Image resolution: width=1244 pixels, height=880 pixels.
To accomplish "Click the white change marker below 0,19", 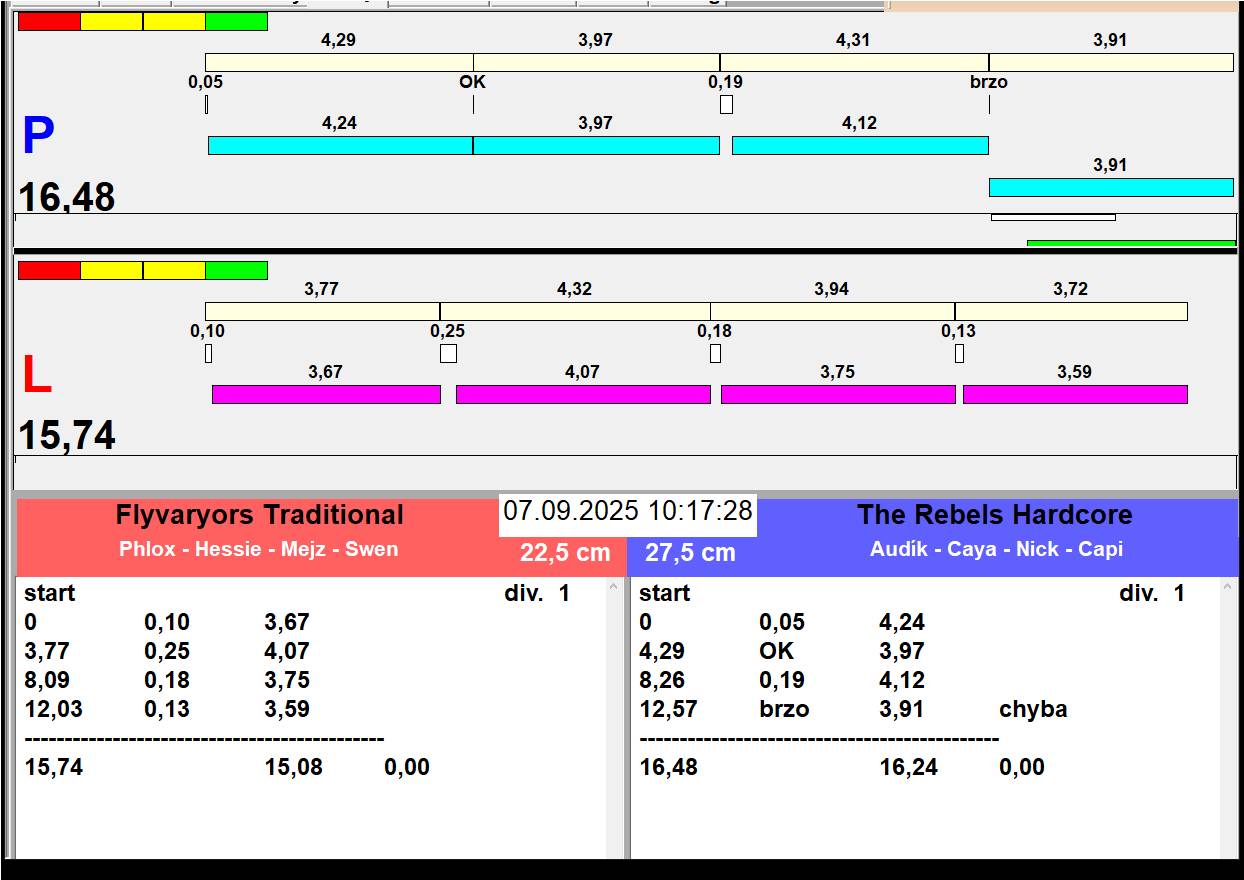I will (726, 104).
